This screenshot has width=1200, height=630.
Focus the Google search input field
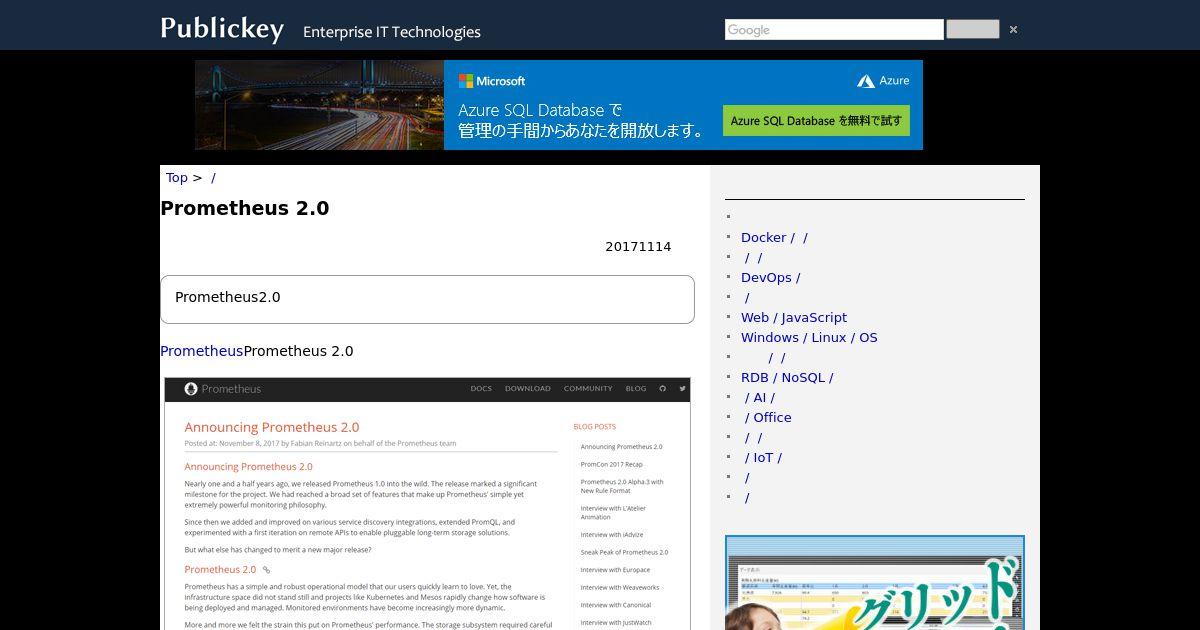pyautogui.click(x=834, y=30)
